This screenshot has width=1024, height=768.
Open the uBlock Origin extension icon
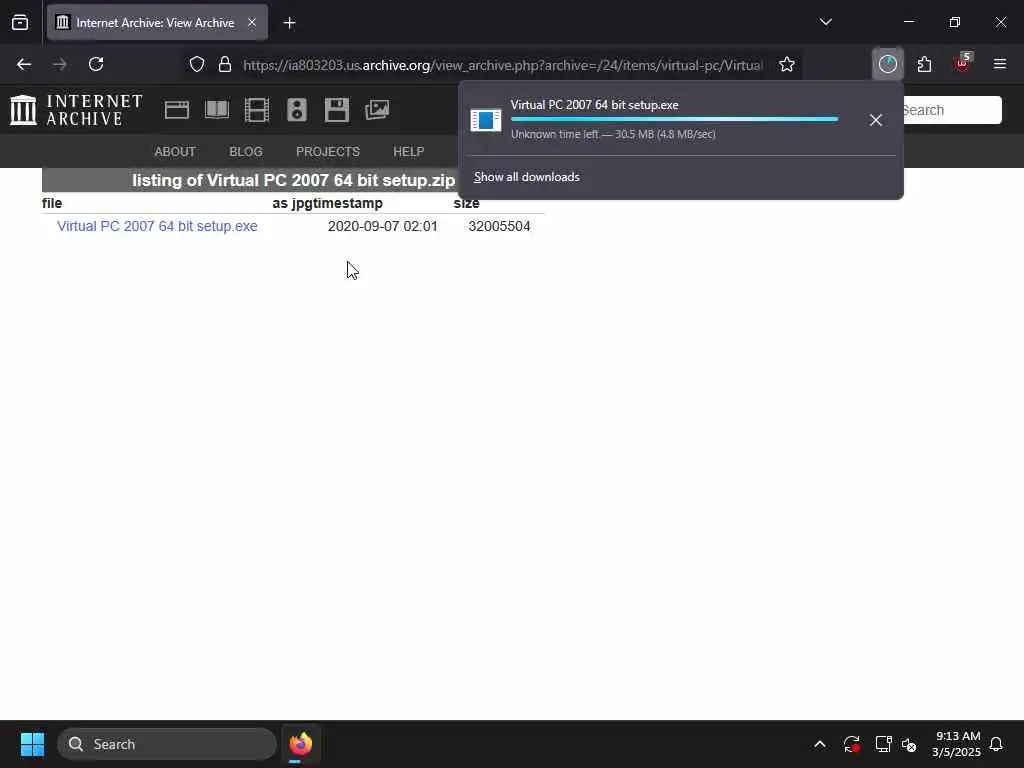click(x=962, y=63)
